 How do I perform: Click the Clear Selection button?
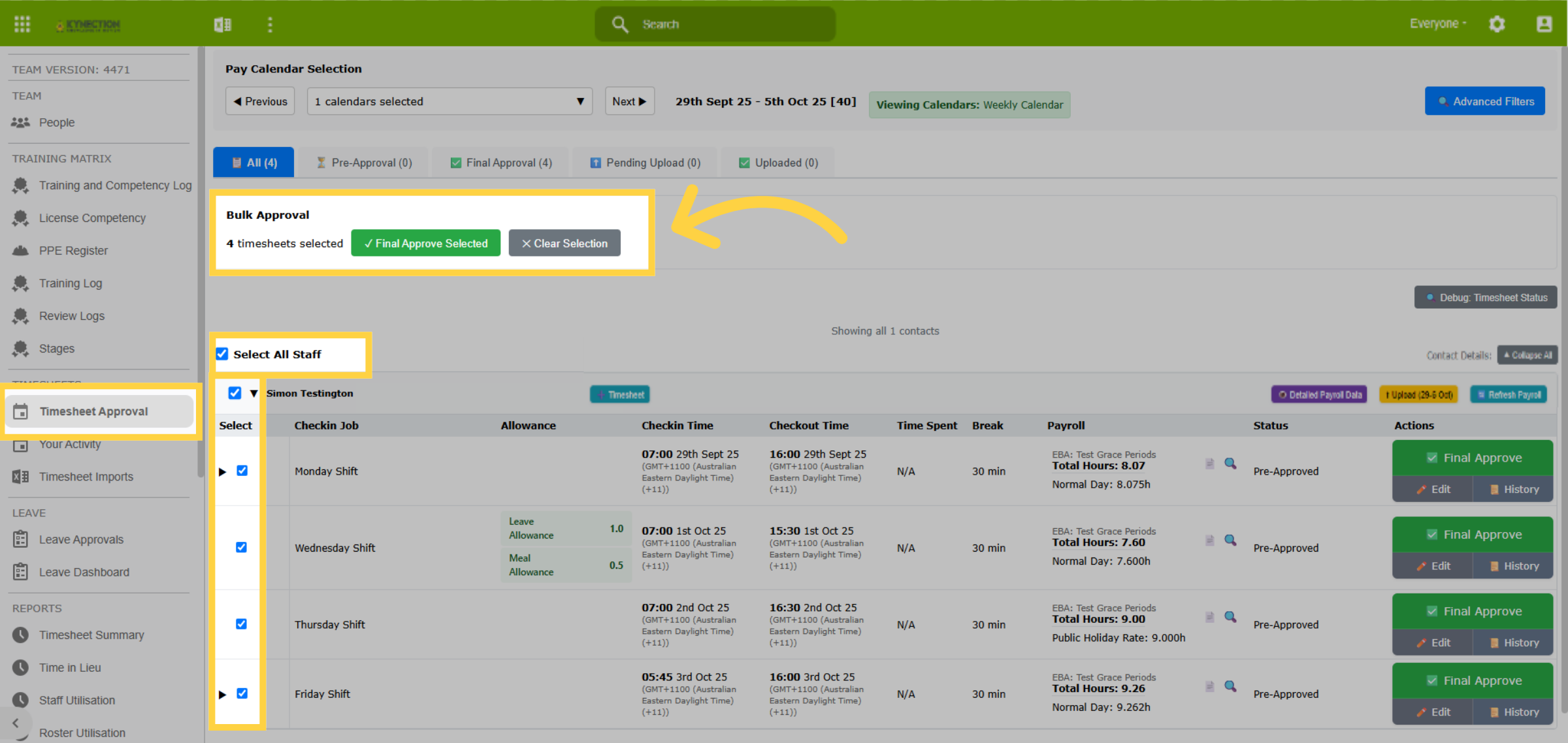pos(564,243)
